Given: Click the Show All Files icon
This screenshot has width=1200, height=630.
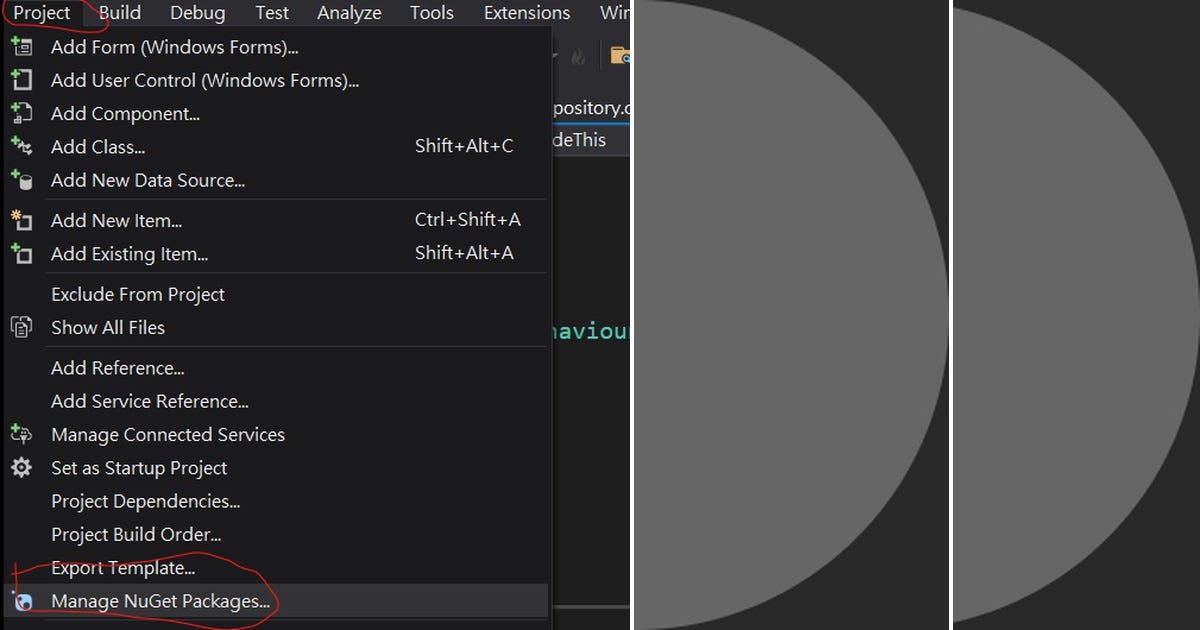Looking at the screenshot, I should click(21, 327).
